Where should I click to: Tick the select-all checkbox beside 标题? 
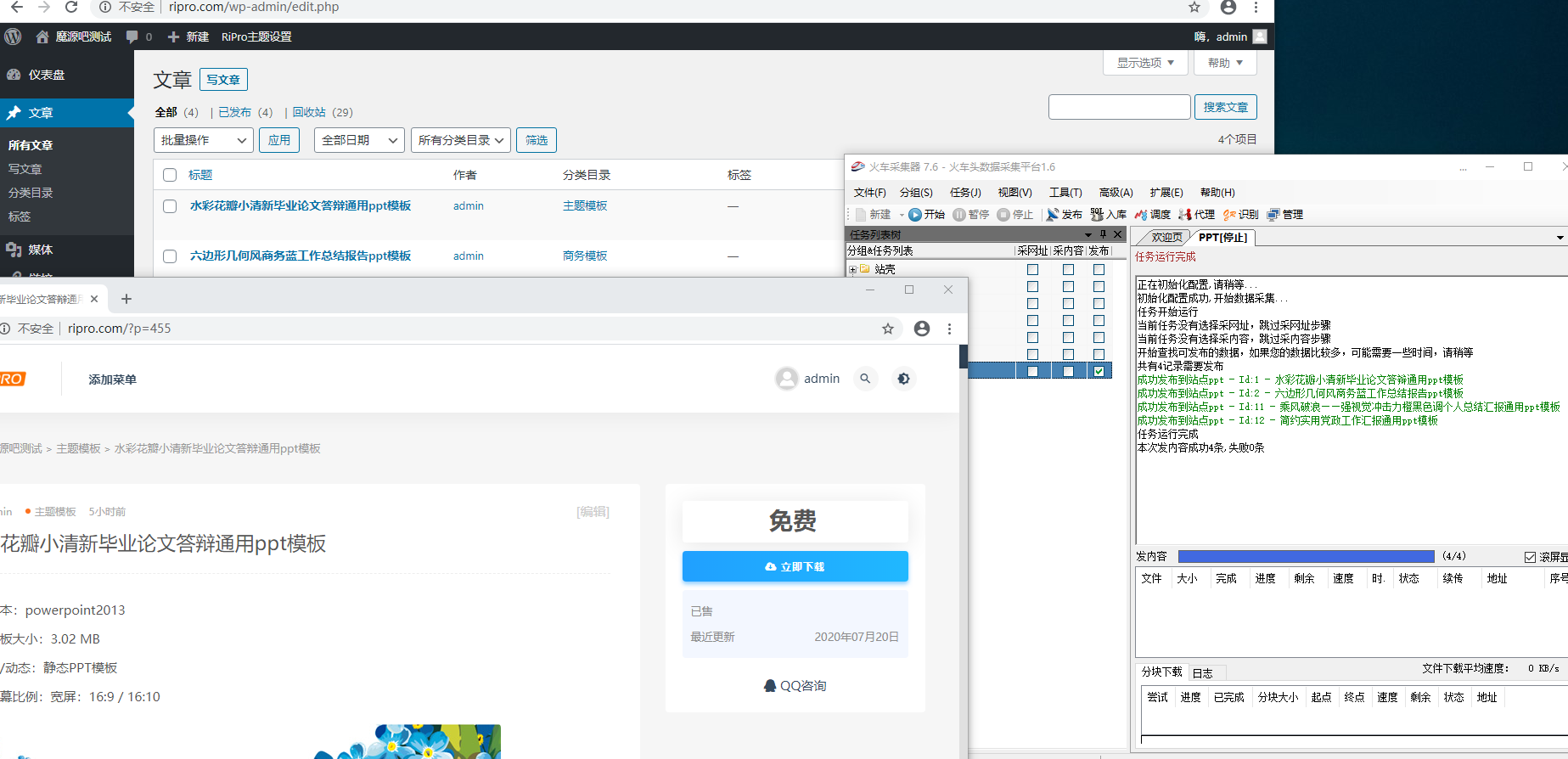[170, 175]
